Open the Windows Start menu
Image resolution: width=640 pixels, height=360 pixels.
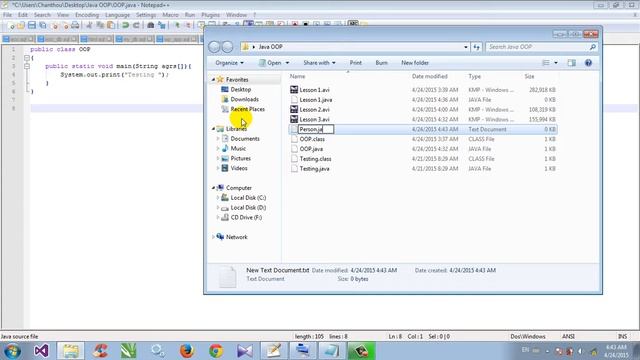tap(12, 351)
